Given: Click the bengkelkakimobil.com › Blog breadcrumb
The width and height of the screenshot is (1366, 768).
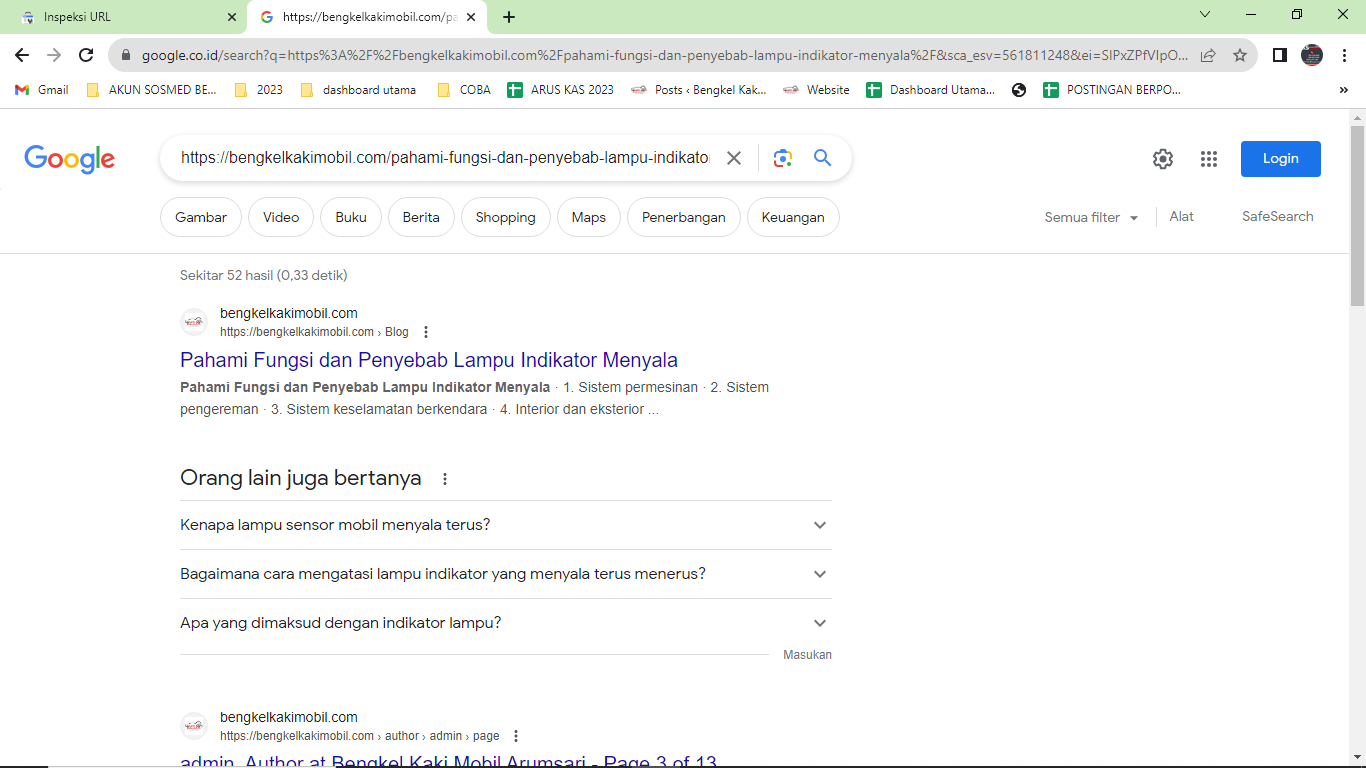Looking at the screenshot, I should 314,332.
